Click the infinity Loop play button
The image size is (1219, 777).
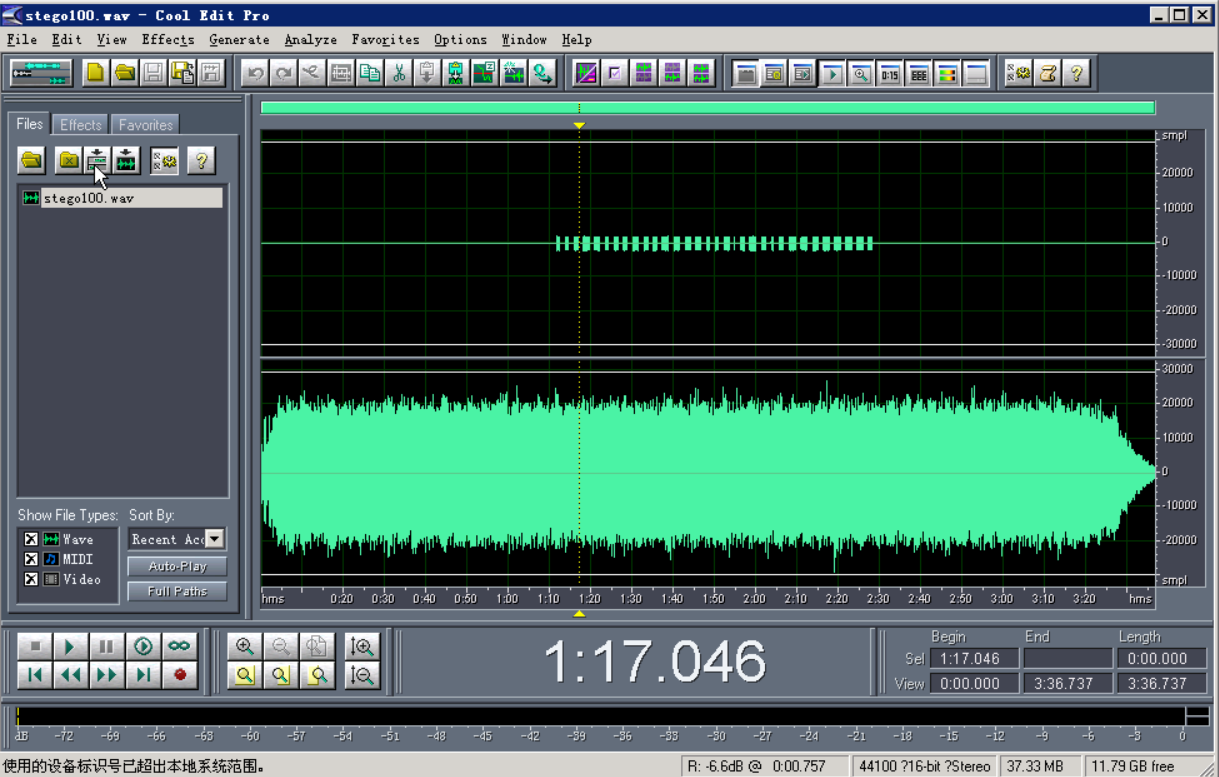point(179,647)
